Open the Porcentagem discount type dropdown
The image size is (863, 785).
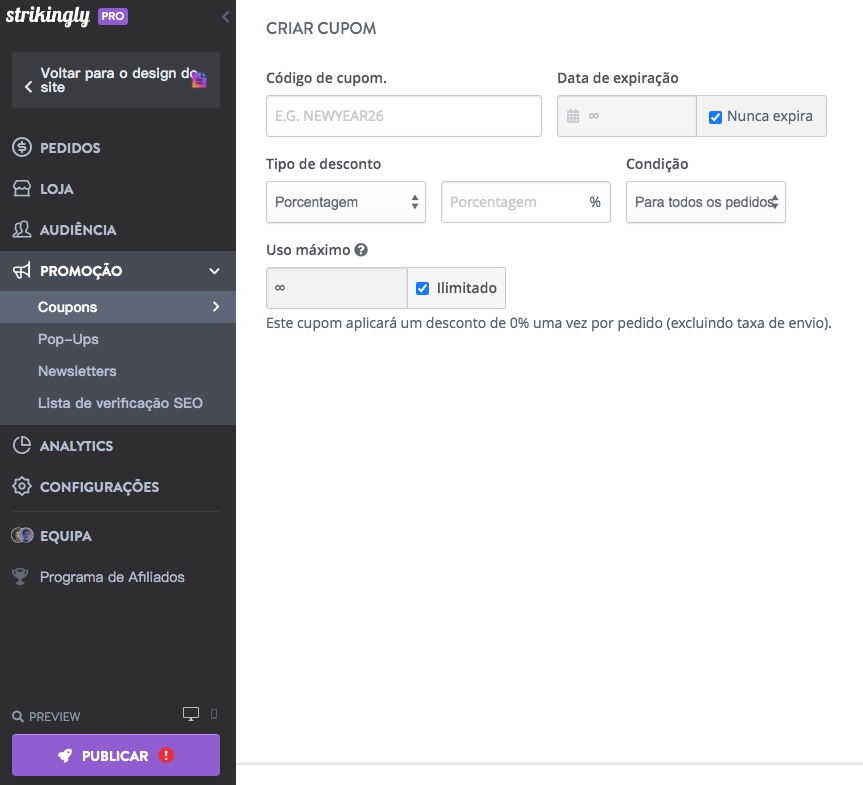(x=346, y=202)
